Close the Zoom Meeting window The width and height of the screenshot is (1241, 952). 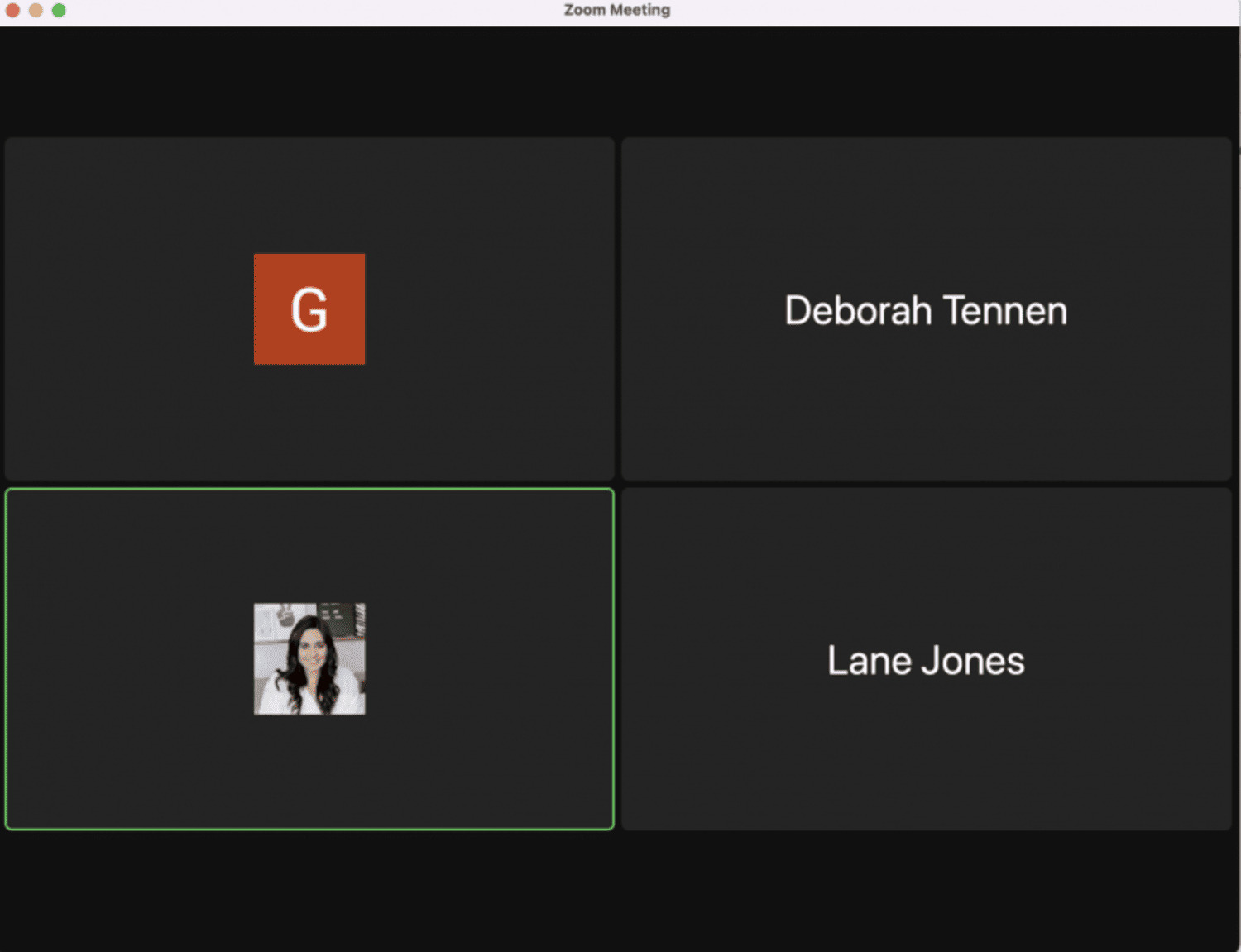coord(12,10)
